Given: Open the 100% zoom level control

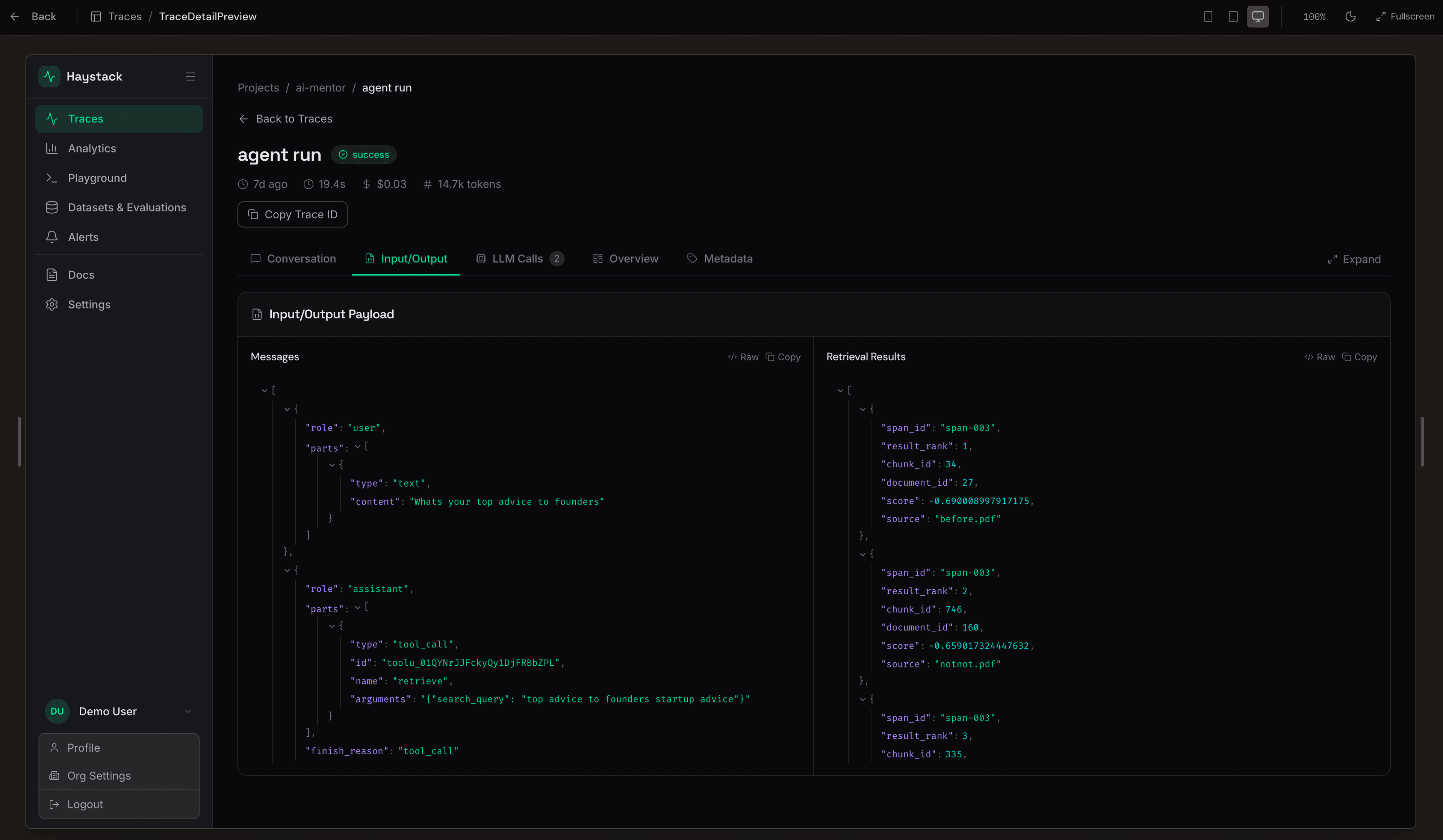Looking at the screenshot, I should pos(1314,17).
